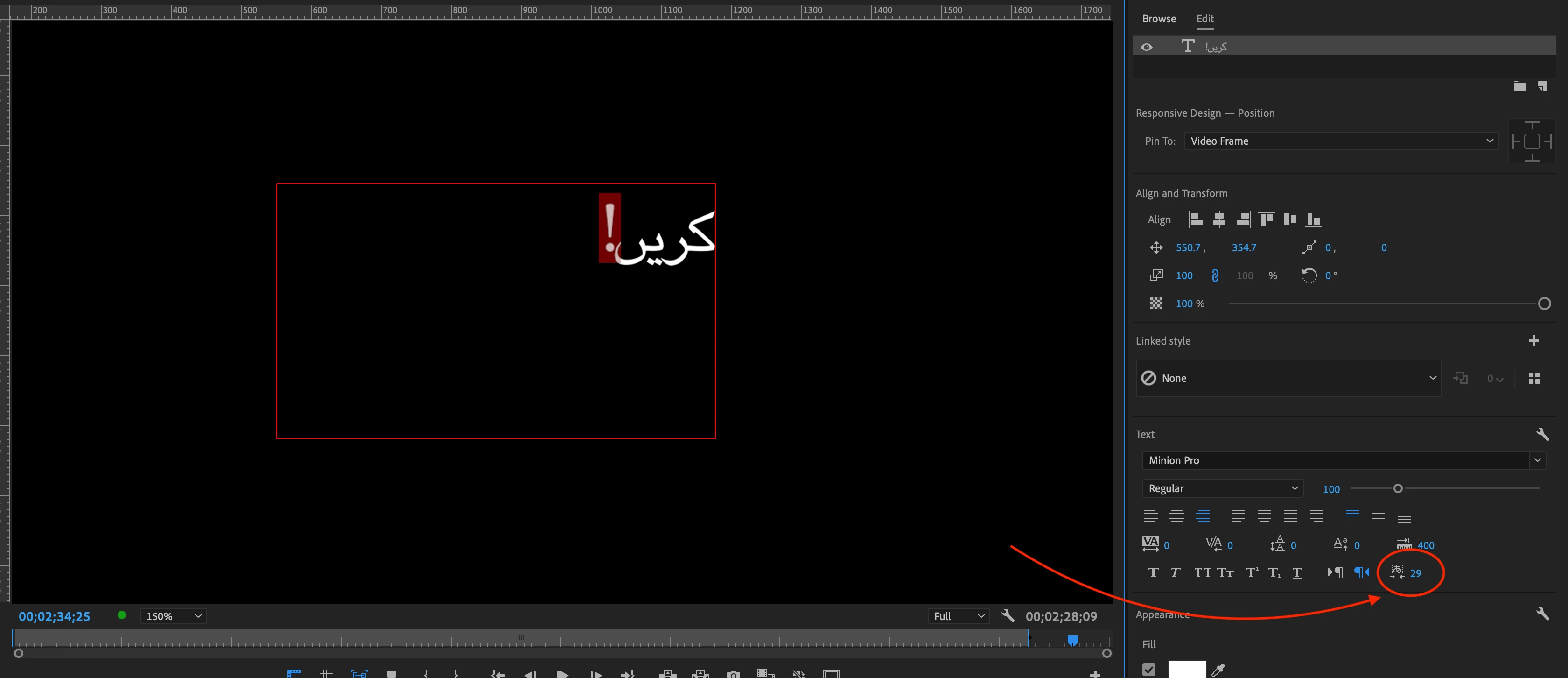This screenshot has height=678, width=1568.
Task: Click the align horizontal center icon
Action: (x=1218, y=219)
